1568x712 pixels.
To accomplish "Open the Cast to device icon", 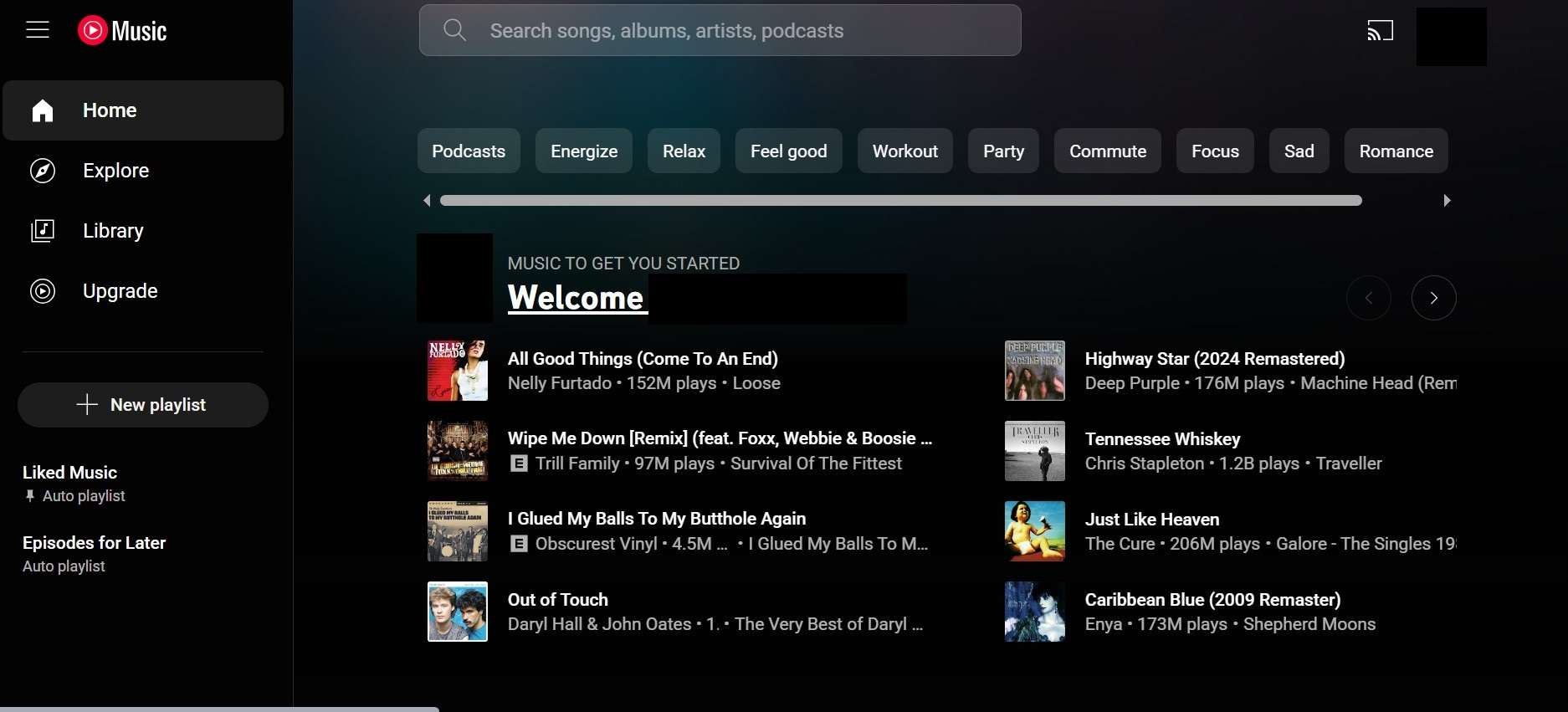I will click(x=1380, y=31).
